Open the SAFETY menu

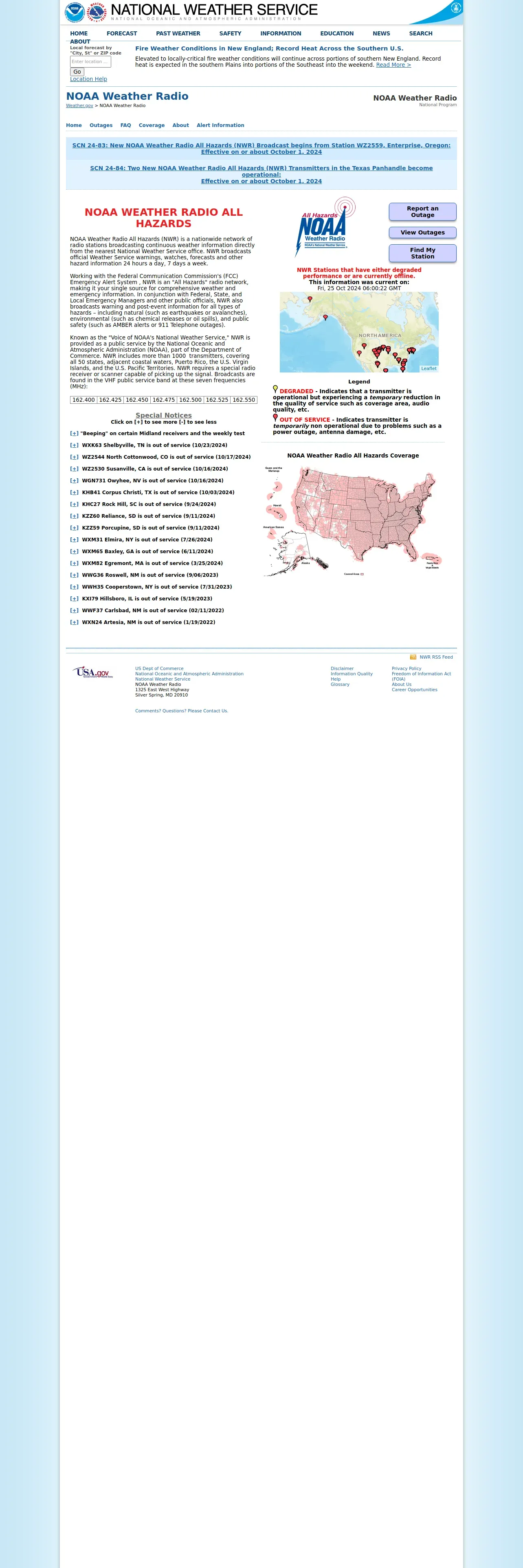click(x=230, y=33)
